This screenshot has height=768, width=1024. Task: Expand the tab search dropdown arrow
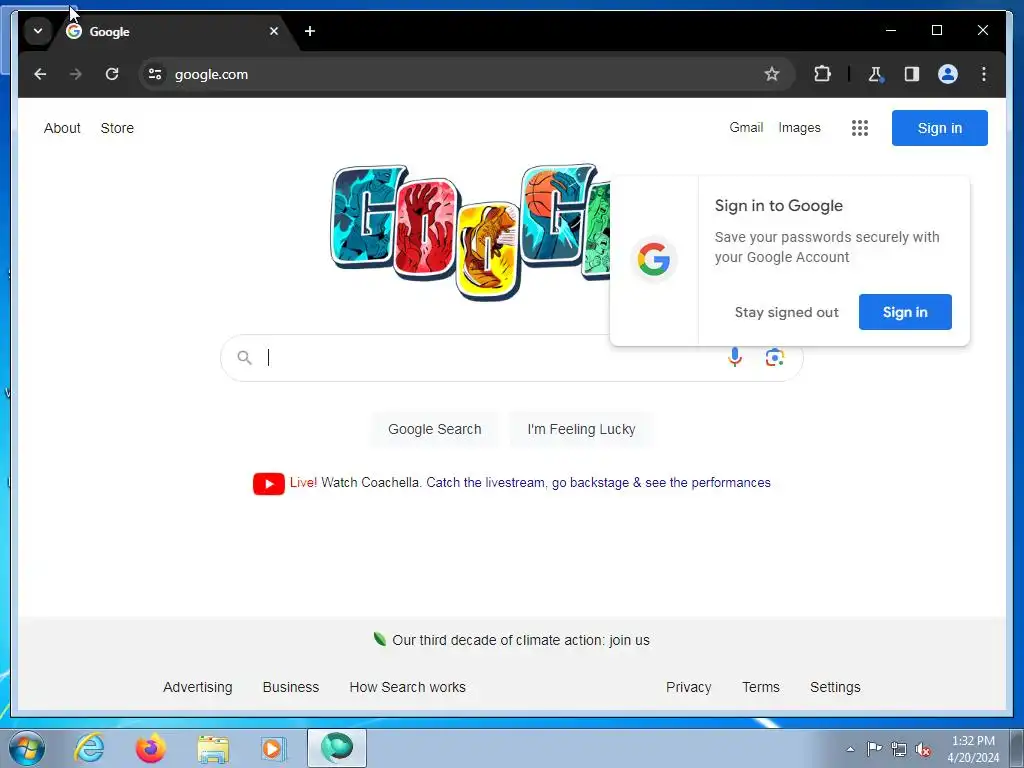[38, 31]
